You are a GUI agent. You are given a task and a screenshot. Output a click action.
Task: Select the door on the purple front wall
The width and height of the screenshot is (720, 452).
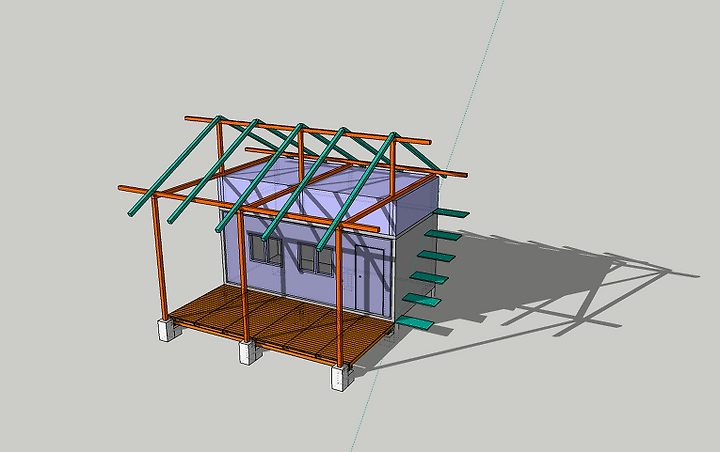point(370,278)
